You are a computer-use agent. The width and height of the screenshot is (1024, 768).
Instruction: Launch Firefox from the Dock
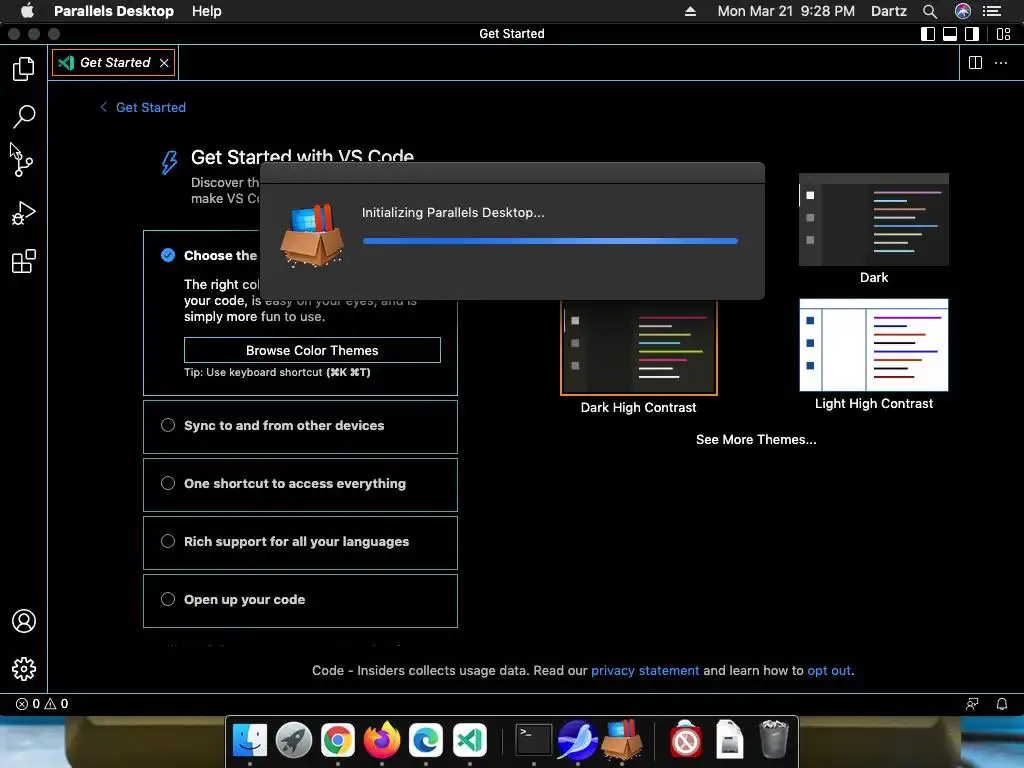pos(381,740)
